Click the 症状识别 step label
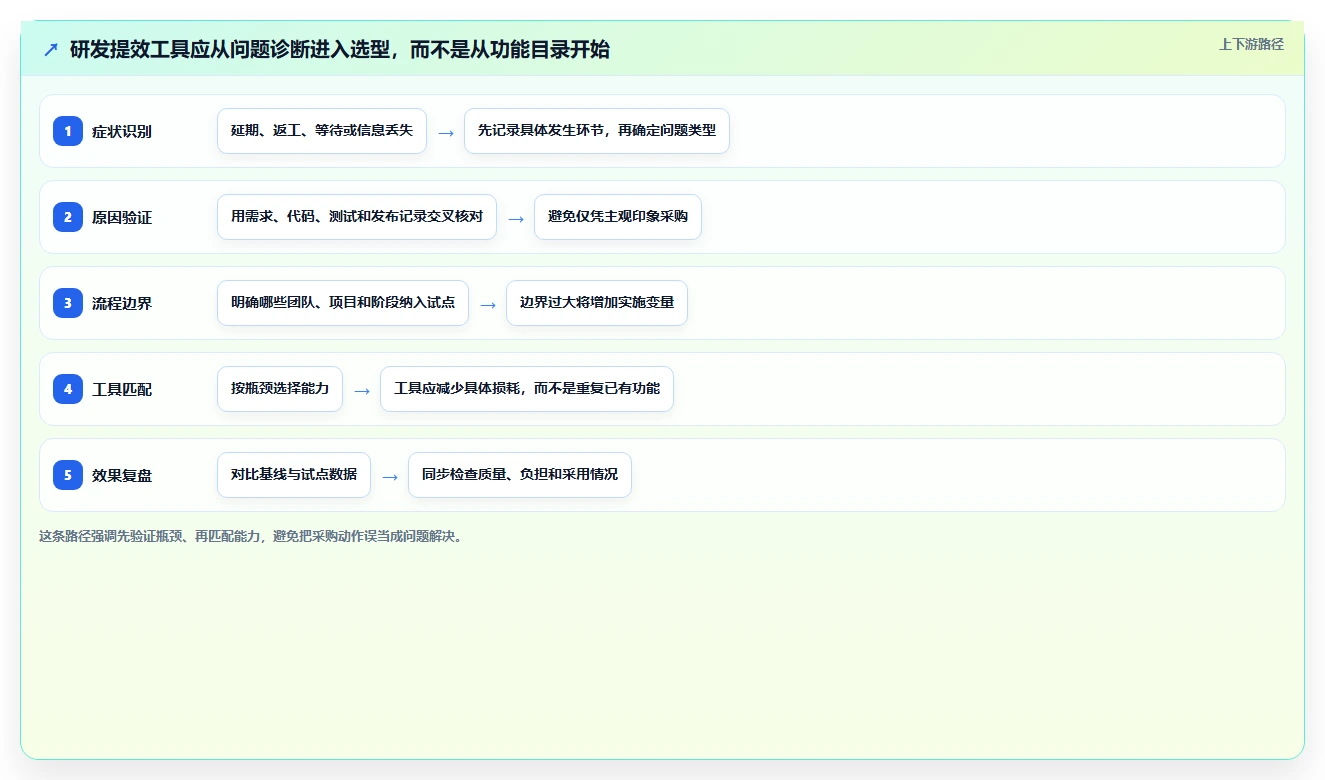The height and width of the screenshot is (780, 1325). pyautogui.click(x=122, y=131)
